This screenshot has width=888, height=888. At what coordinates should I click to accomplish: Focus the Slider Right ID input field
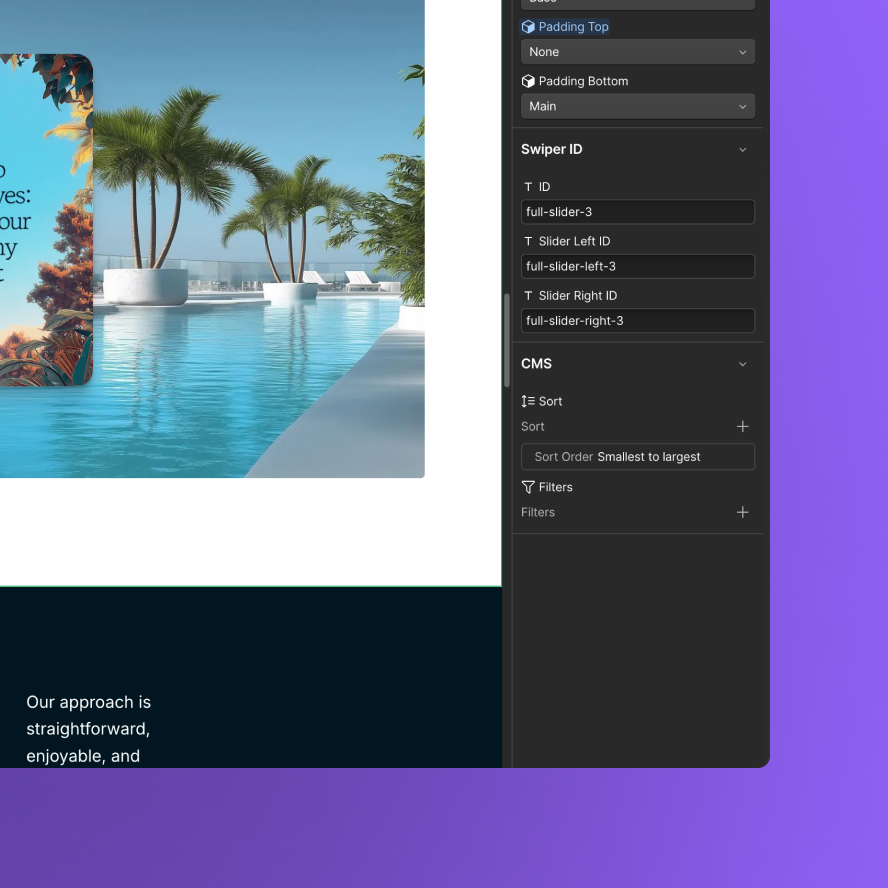637,321
